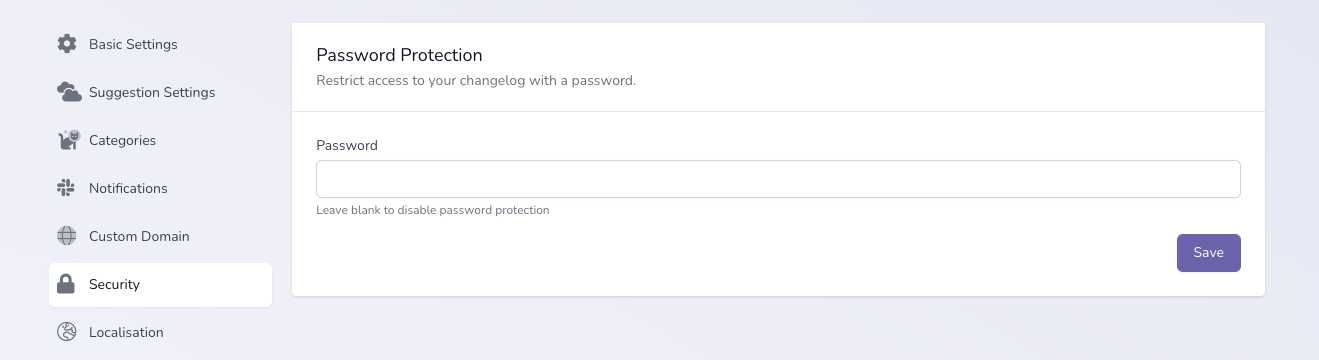Click the Password Protection heading
Image resolution: width=1319 pixels, height=360 pixels.
[399, 55]
